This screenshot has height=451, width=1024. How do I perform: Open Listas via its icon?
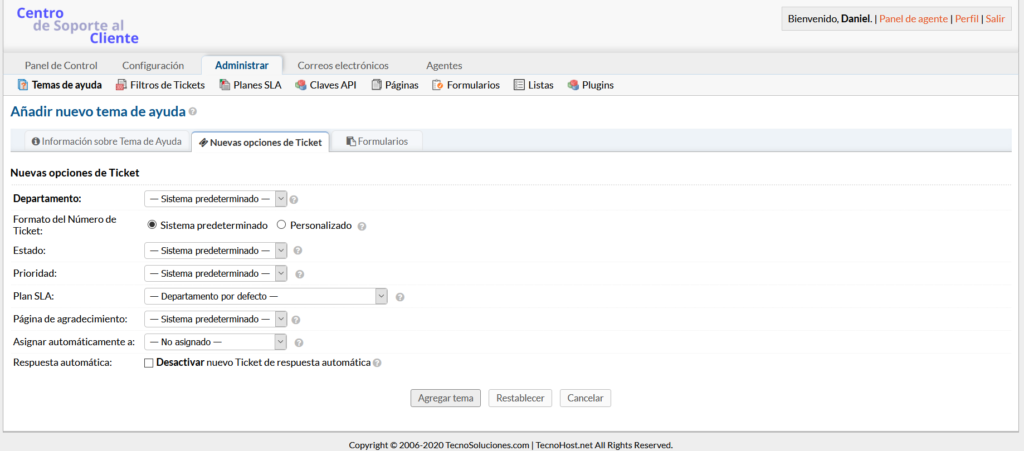click(x=519, y=85)
